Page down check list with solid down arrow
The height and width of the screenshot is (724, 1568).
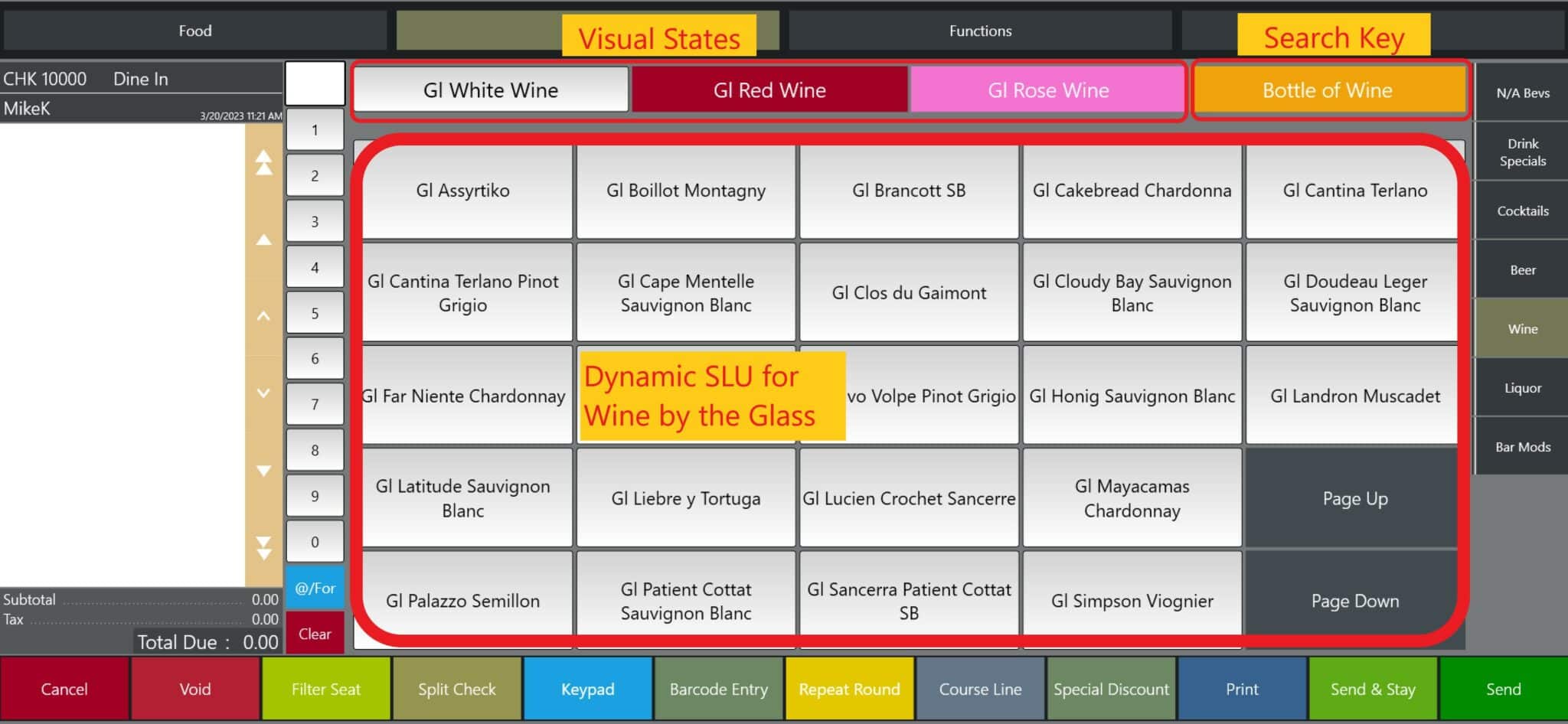coord(263,470)
